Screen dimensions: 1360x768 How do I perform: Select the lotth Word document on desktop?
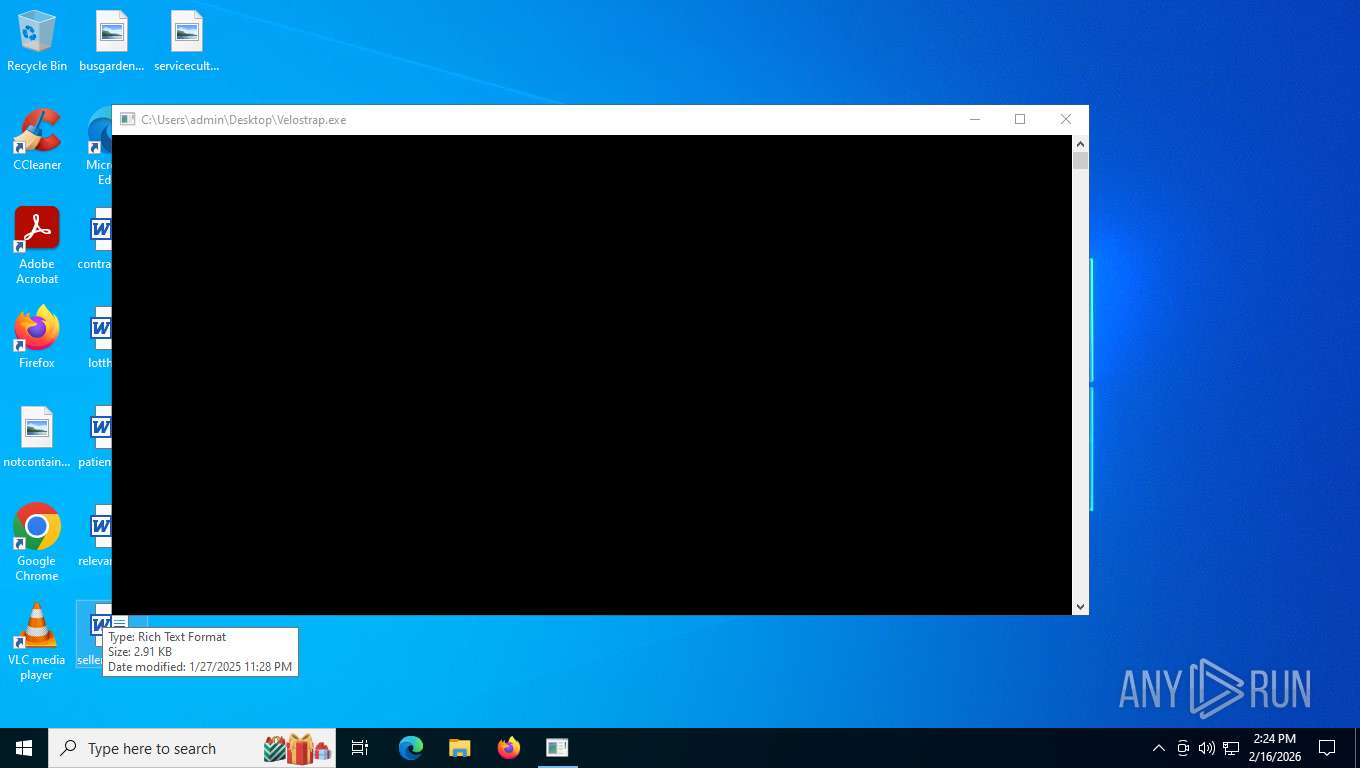coord(100,338)
